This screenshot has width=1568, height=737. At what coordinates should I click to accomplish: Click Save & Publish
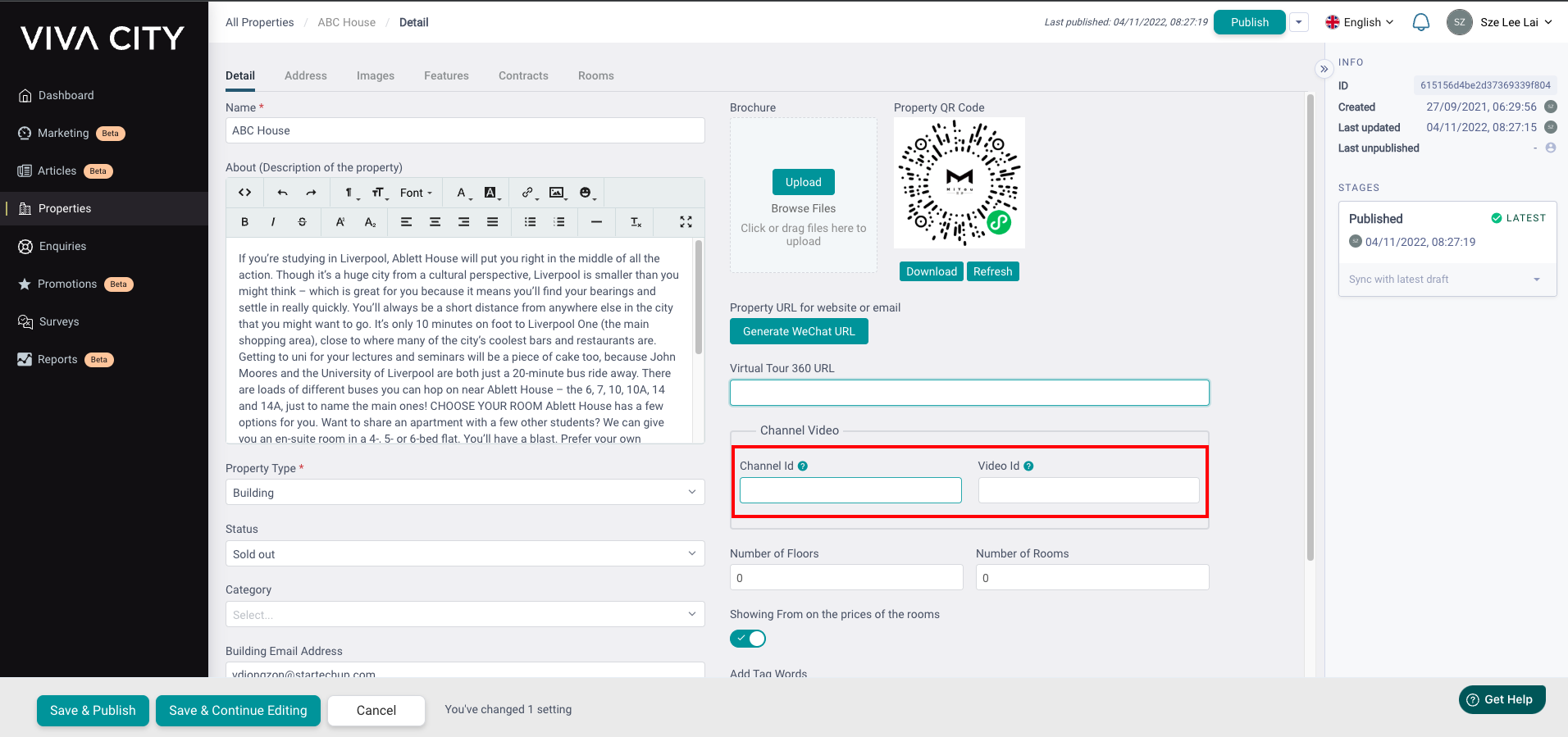pos(93,711)
